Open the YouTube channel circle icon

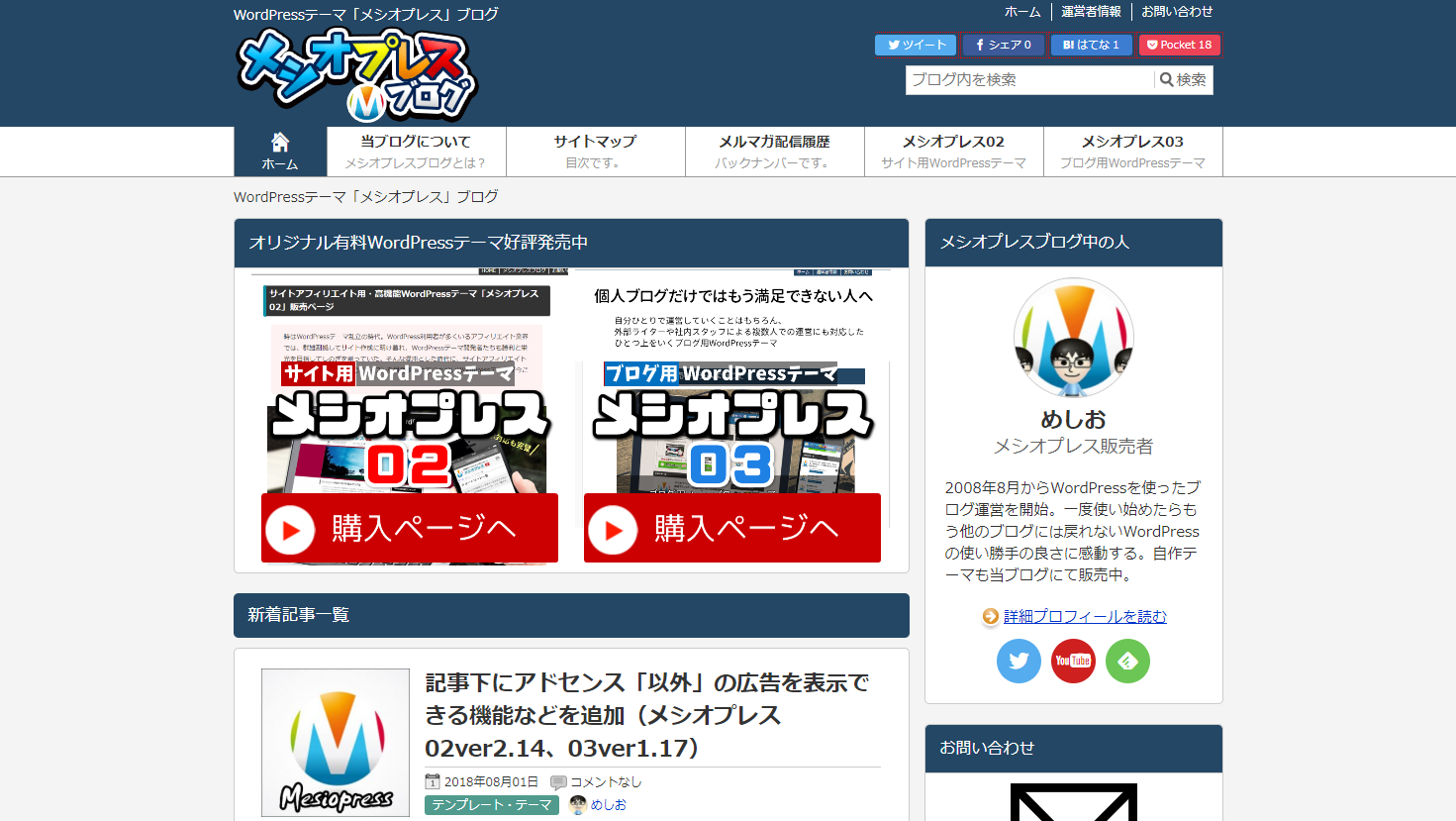point(1073,661)
